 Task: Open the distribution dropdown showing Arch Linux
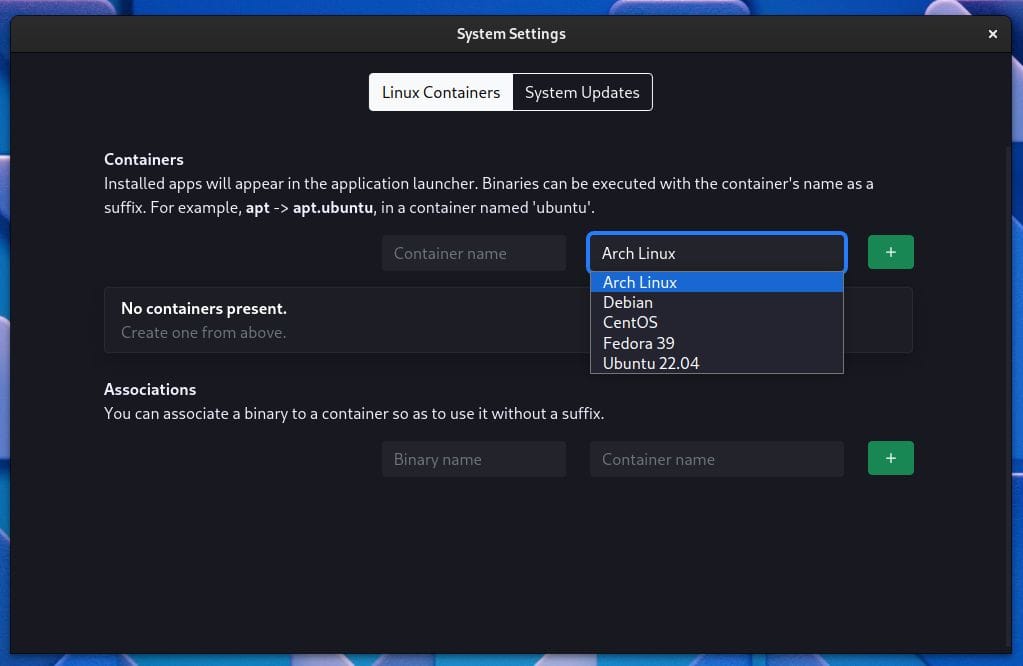(716, 252)
